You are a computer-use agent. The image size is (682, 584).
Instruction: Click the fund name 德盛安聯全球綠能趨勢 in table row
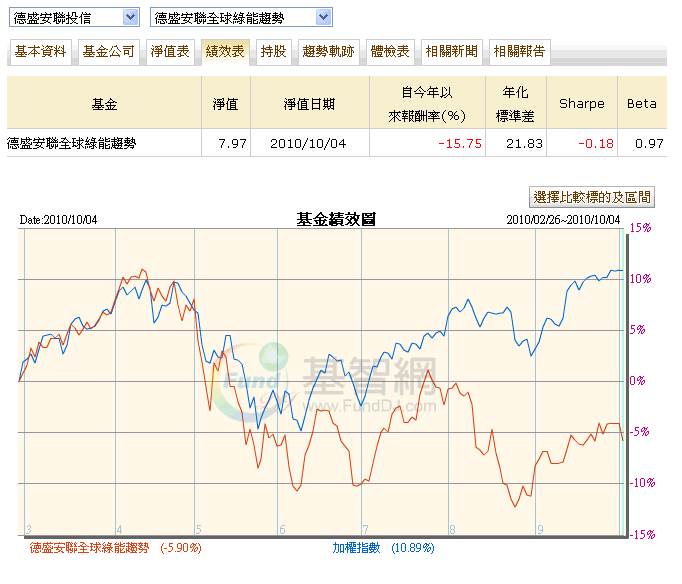point(72,143)
